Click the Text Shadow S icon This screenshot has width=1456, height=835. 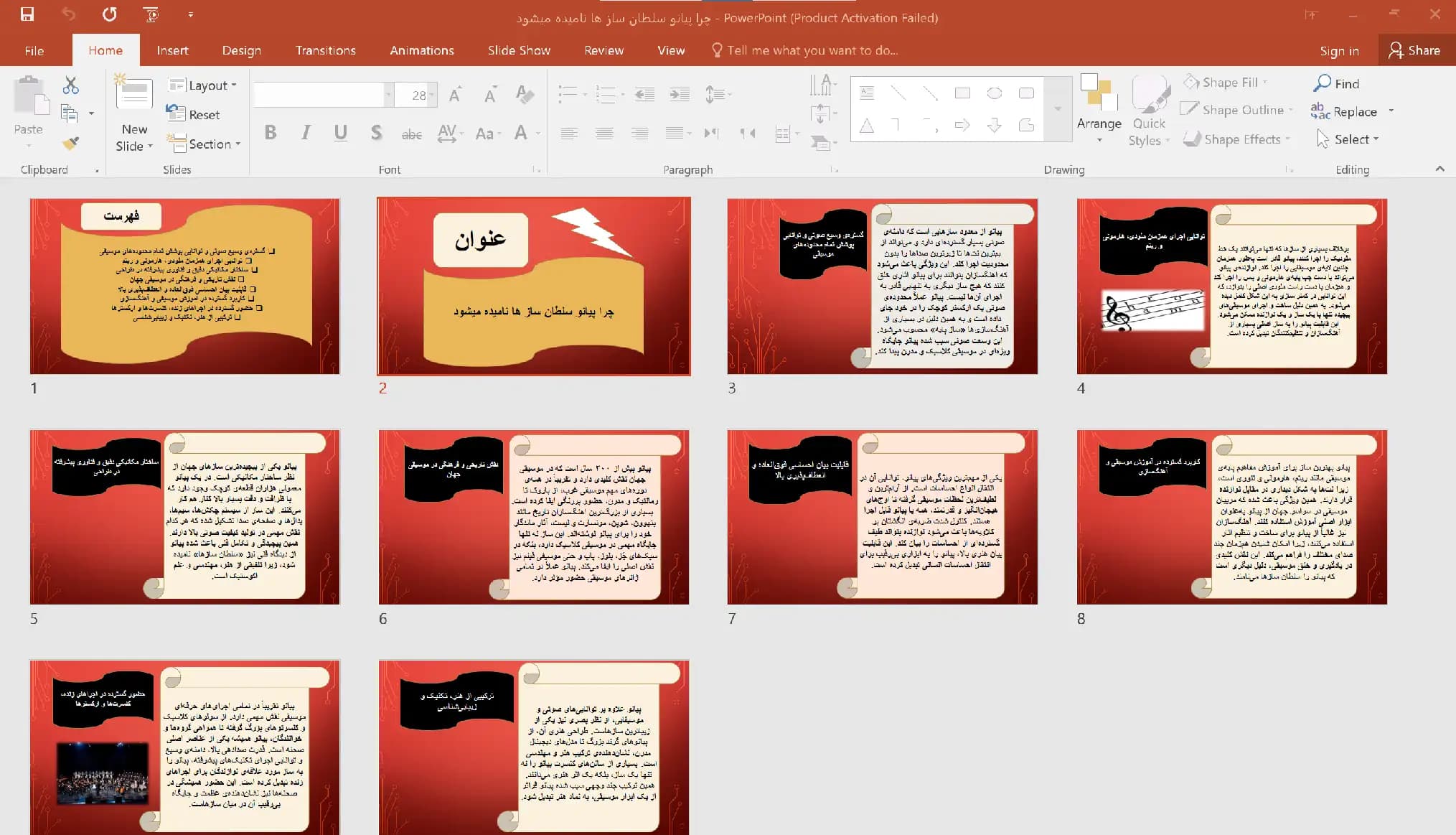pyautogui.click(x=376, y=133)
